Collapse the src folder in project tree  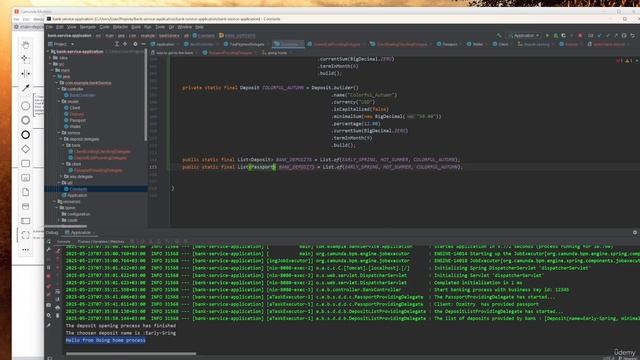51,64
